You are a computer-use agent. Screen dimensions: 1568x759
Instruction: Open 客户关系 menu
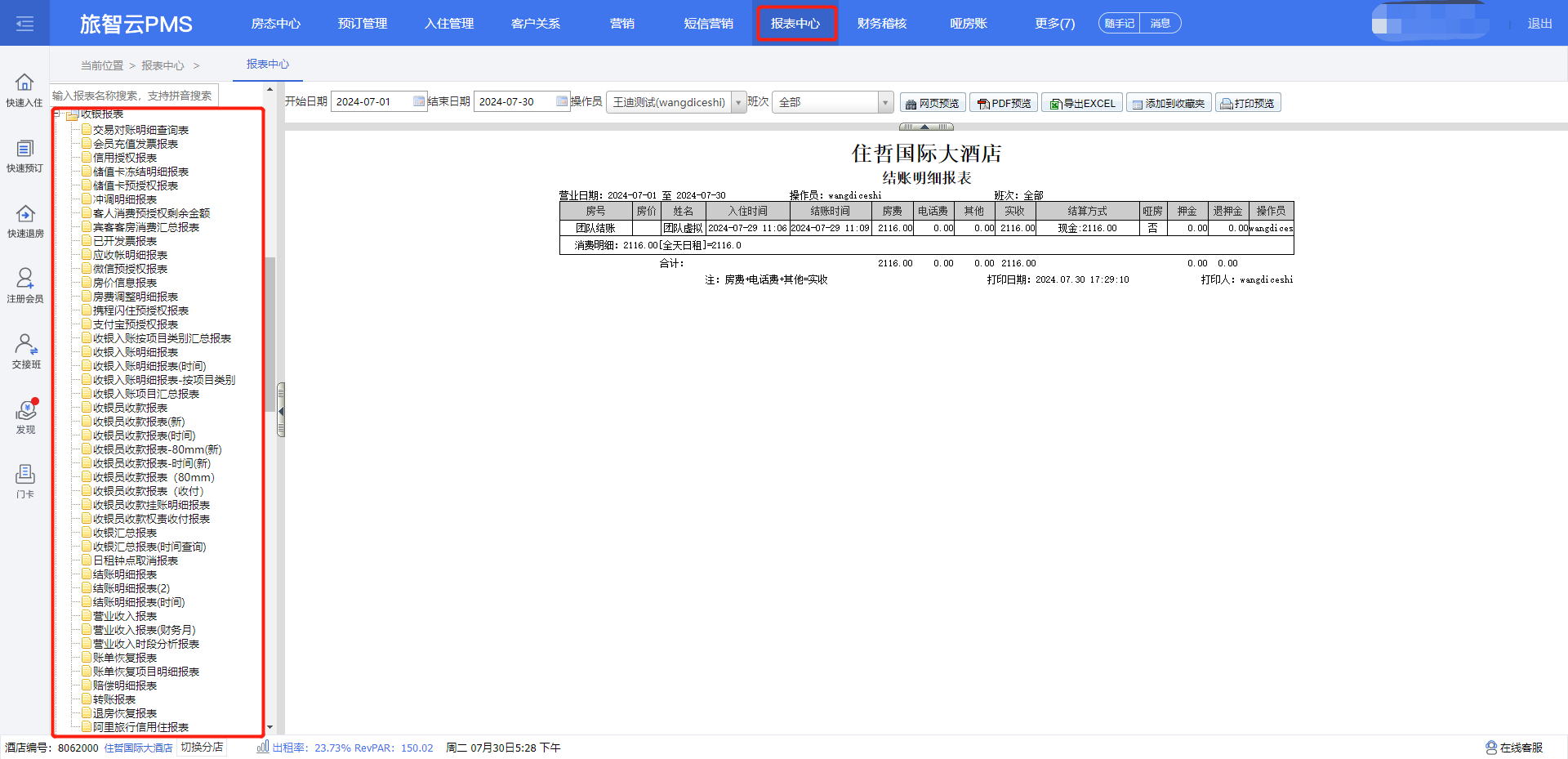click(536, 23)
